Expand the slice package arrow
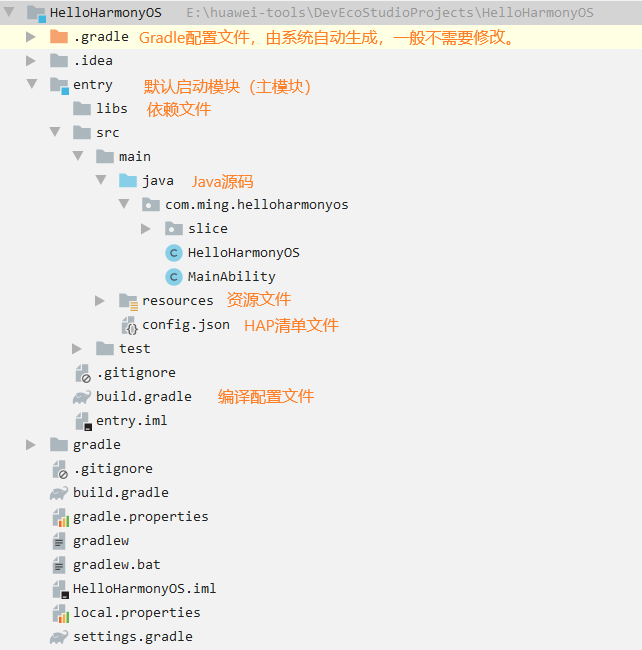Viewport: 642px width, 650px height. (x=145, y=228)
